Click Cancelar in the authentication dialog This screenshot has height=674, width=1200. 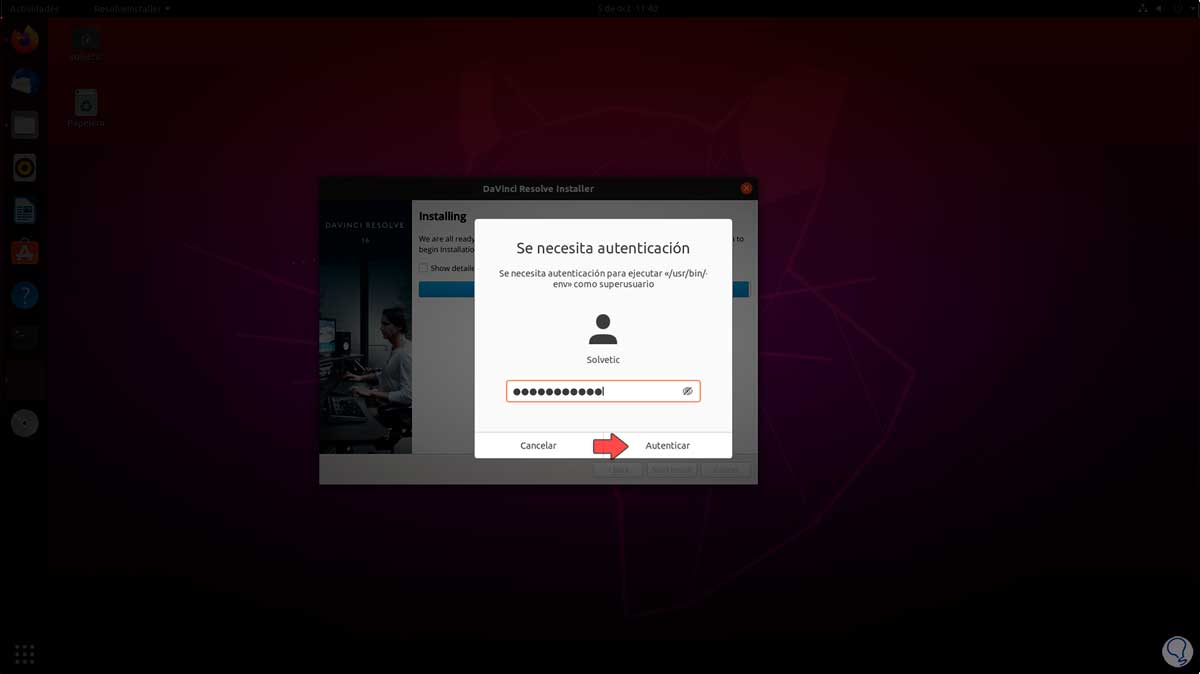tap(538, 445)
